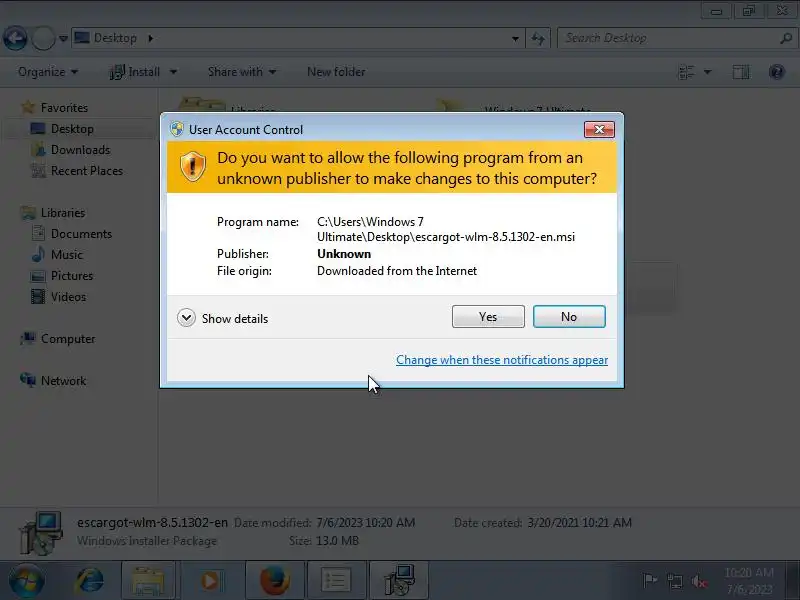Click the Size 13.0 MB value
This screenshot has height=600, width=800.
click(x=337, y=540)
